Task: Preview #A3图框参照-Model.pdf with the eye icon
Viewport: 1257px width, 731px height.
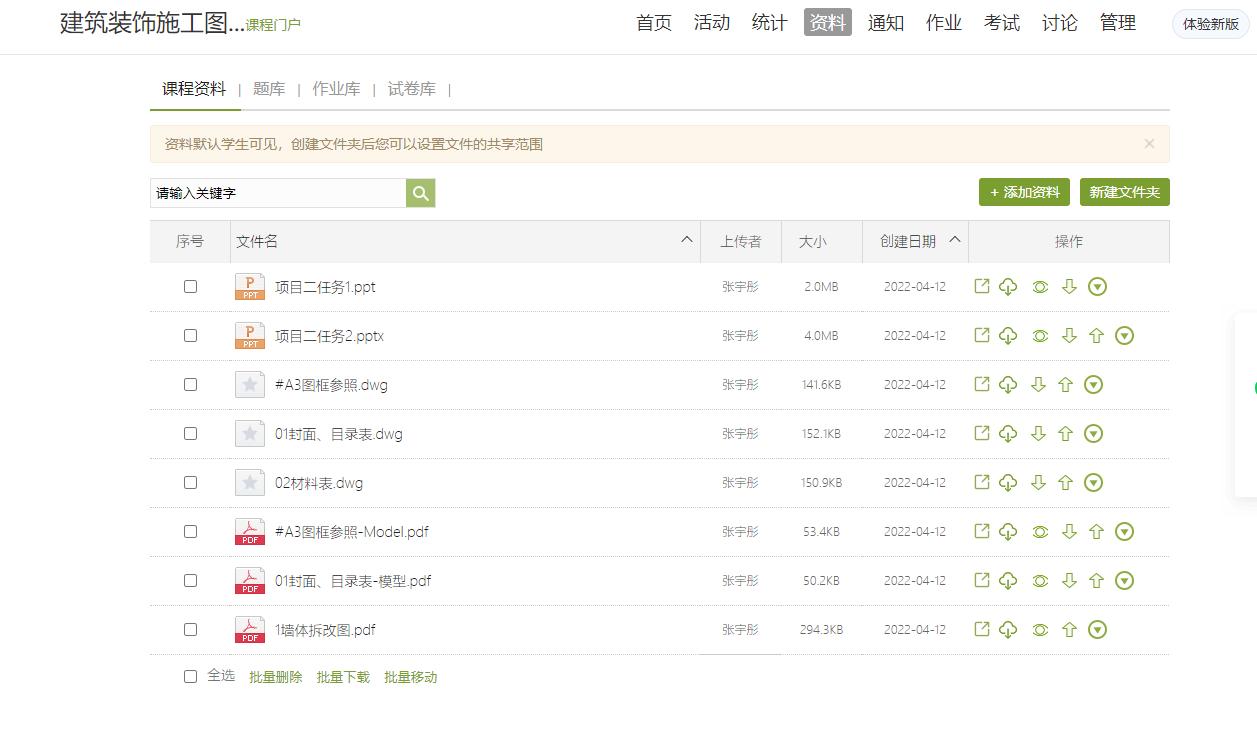Action: click(1040, 532)
